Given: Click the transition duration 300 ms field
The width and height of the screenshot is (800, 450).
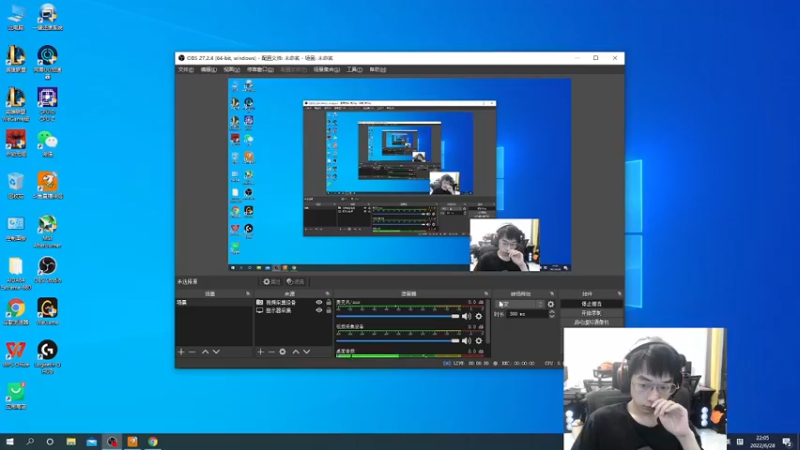Looking at the screenshot, I should point(527,314).
